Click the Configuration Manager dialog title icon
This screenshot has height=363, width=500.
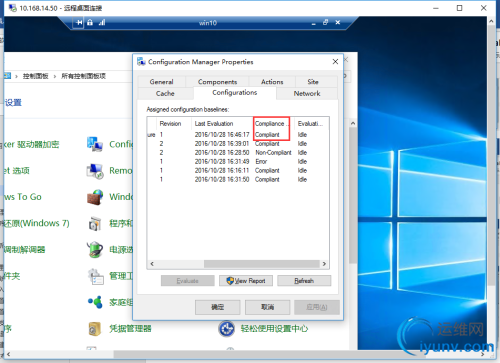click(141, 61)
